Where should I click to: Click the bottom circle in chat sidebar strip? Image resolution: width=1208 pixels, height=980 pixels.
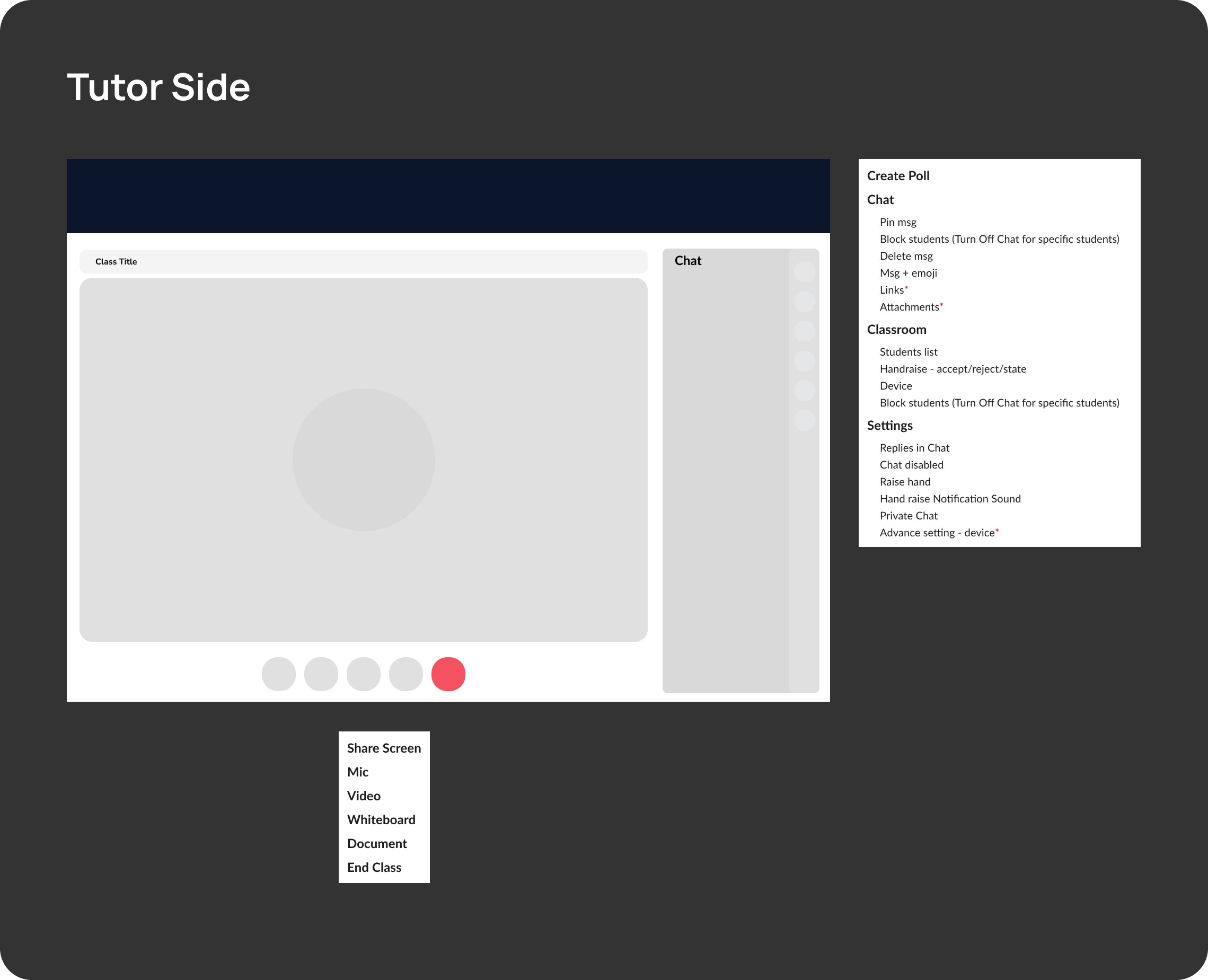[805, 420]
